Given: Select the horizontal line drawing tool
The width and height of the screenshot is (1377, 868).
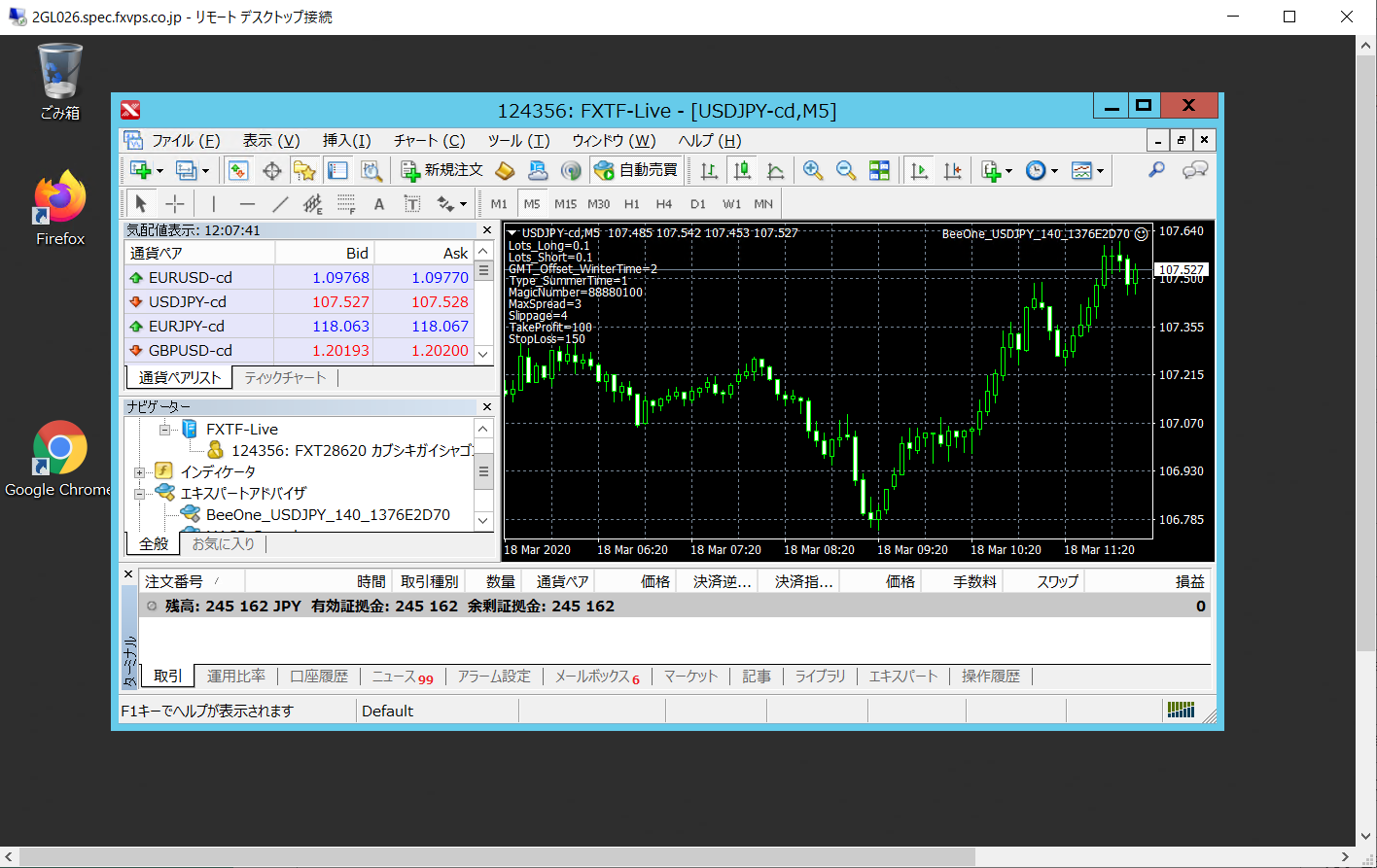Looking at the screenshot, I should 247,203.
